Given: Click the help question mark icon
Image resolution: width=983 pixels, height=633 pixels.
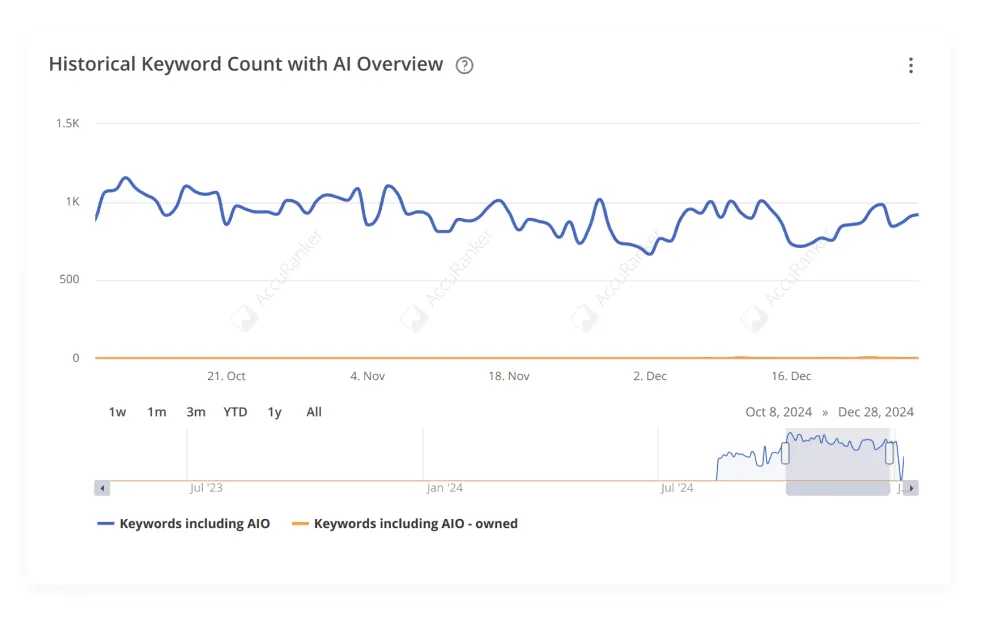Looking at the screenshot, I should pyautogui.click(x=464, y=66).
